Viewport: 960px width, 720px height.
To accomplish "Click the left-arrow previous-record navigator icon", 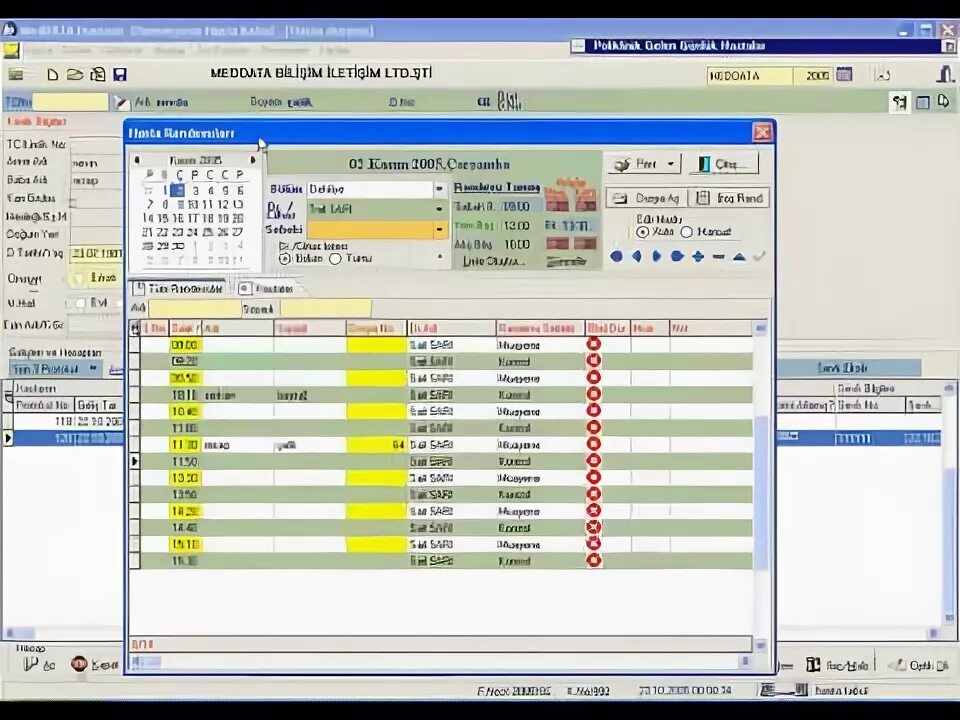I will coord(637,257).
